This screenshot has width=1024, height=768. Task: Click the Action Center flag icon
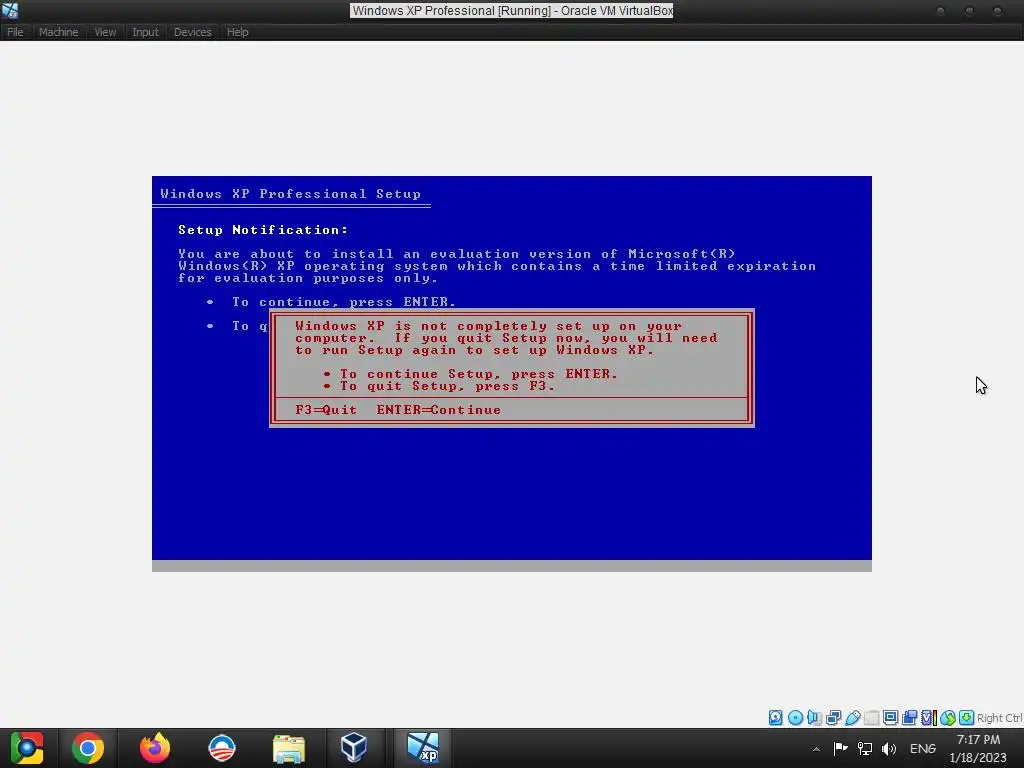tap(840, 748)
